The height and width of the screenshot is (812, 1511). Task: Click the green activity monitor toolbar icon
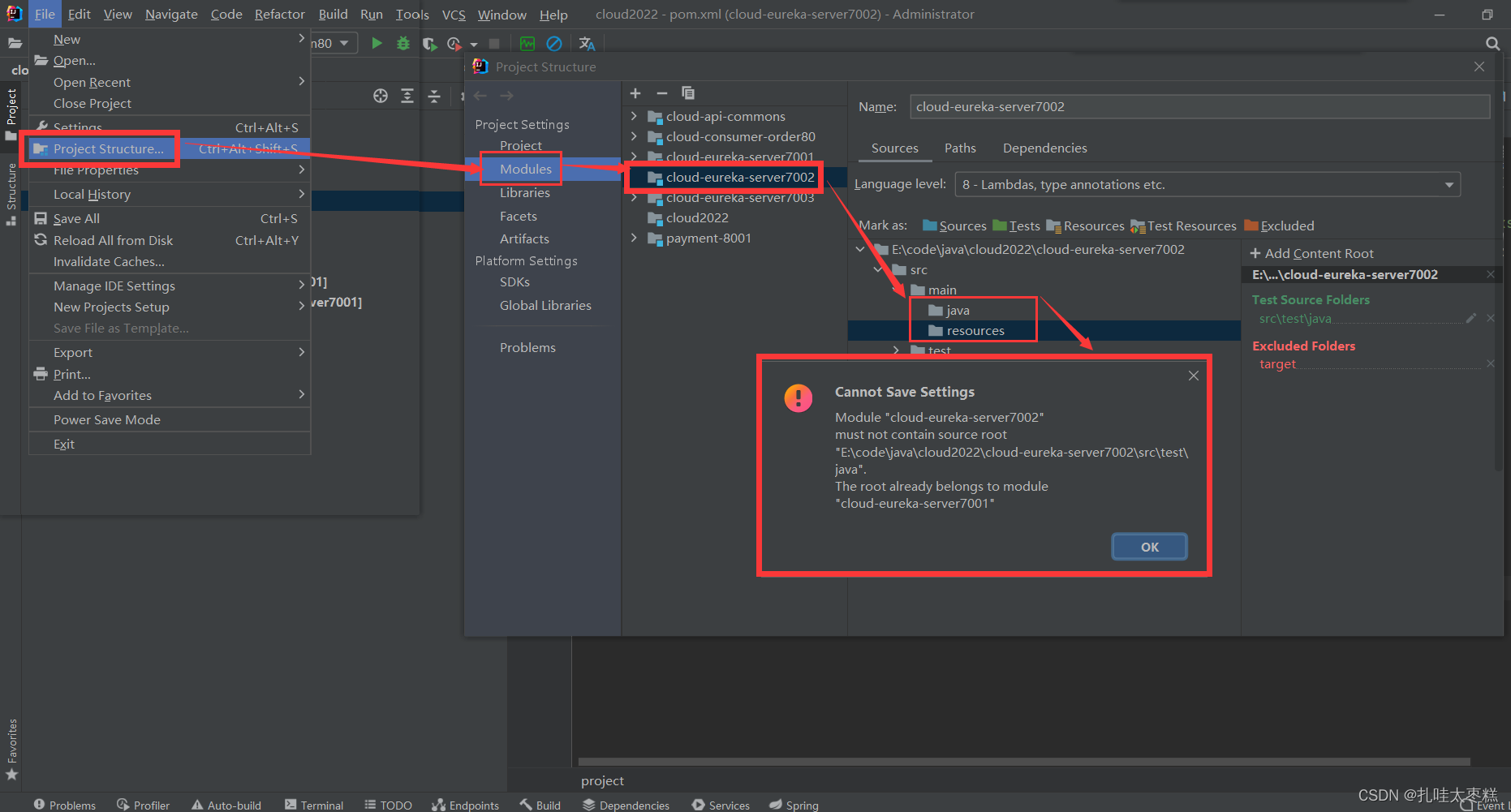coord(527,44)
